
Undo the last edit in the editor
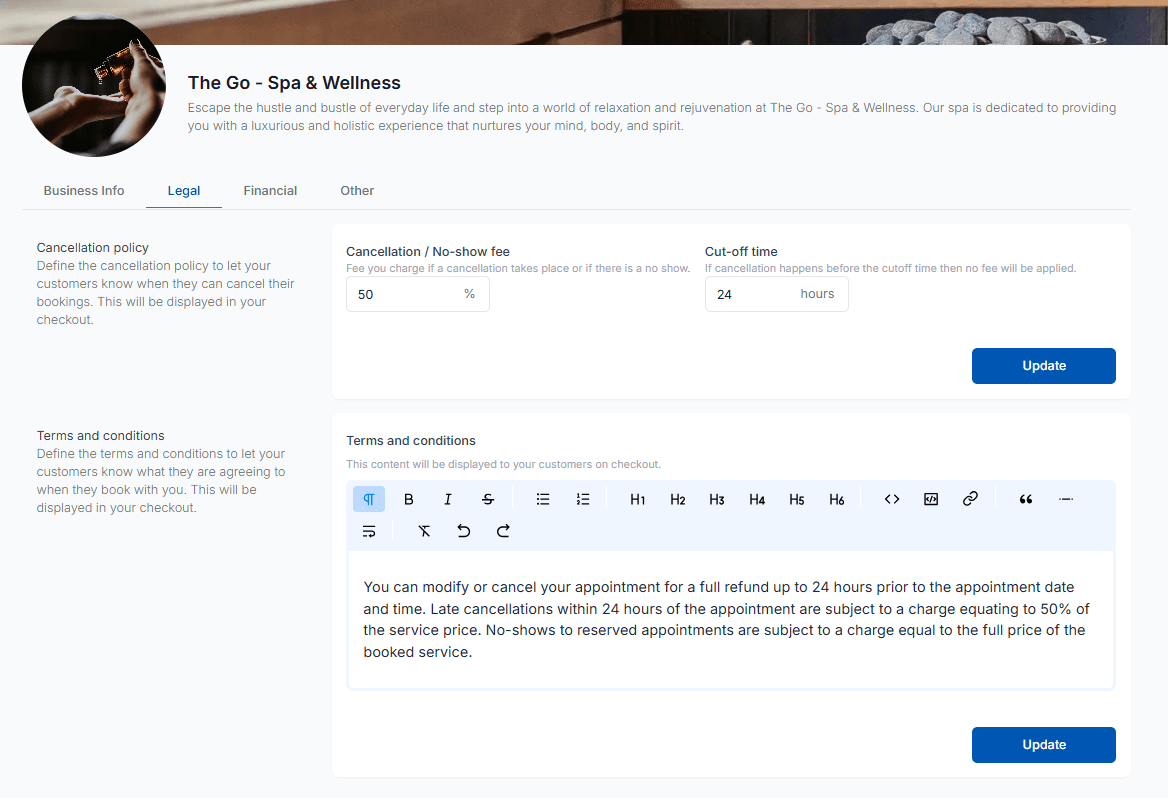[463, 531]
